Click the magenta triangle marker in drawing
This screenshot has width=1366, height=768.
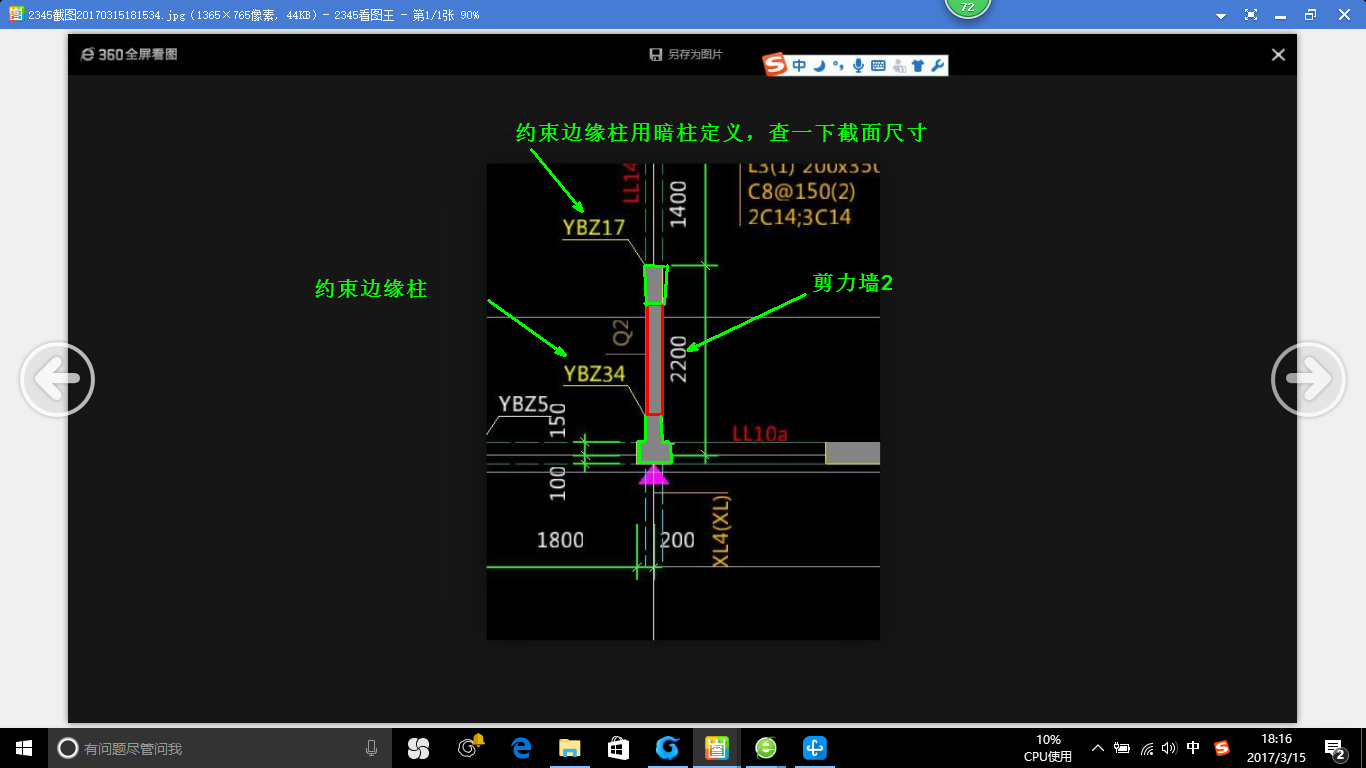[x=654, y=475]
